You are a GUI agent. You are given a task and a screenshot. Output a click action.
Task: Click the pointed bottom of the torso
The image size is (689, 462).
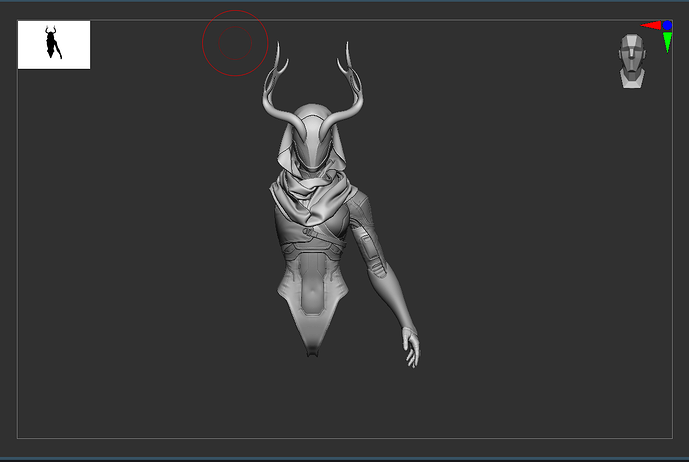coord(314,342)
